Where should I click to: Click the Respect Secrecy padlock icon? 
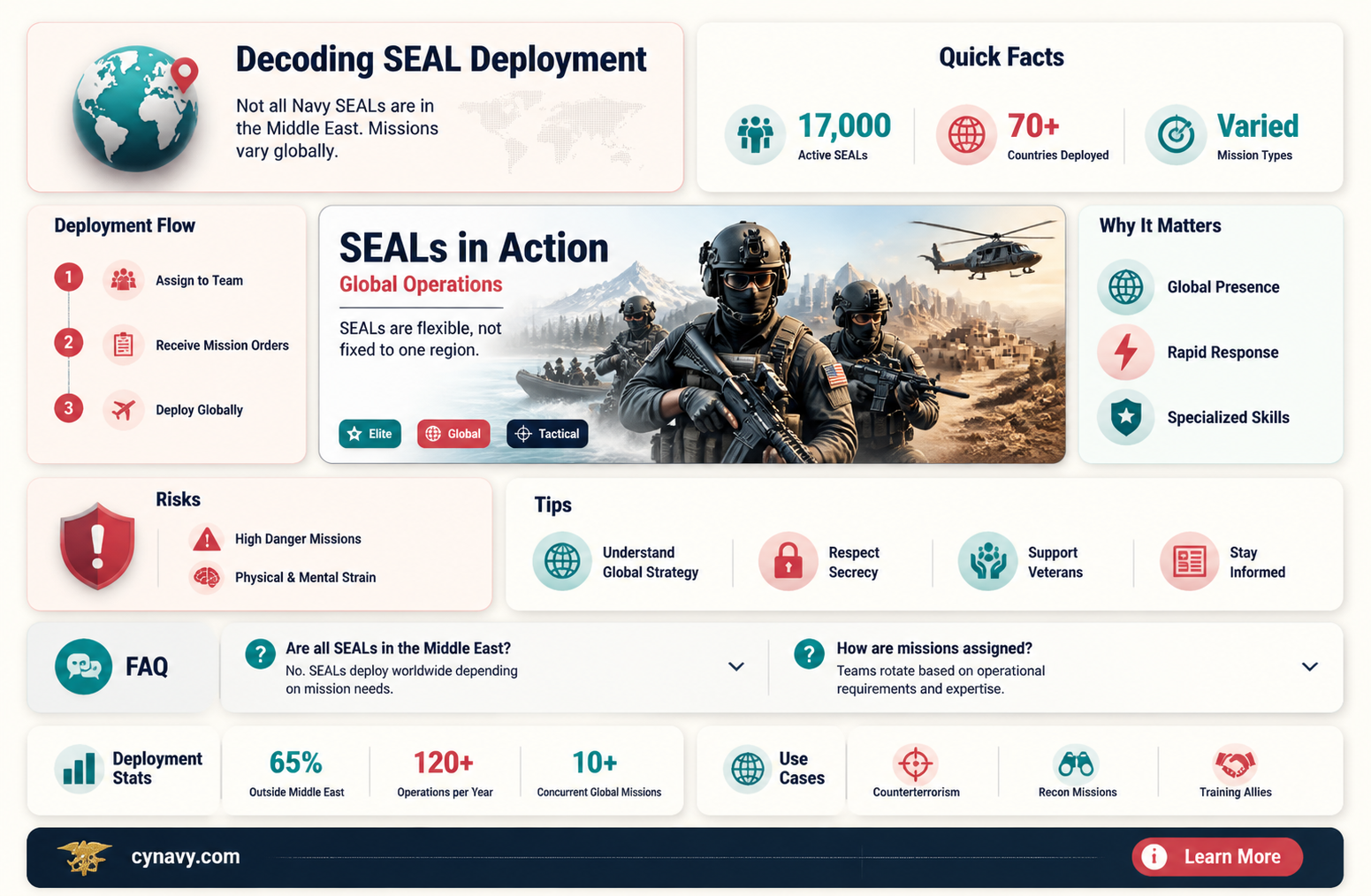click(788, 561)
